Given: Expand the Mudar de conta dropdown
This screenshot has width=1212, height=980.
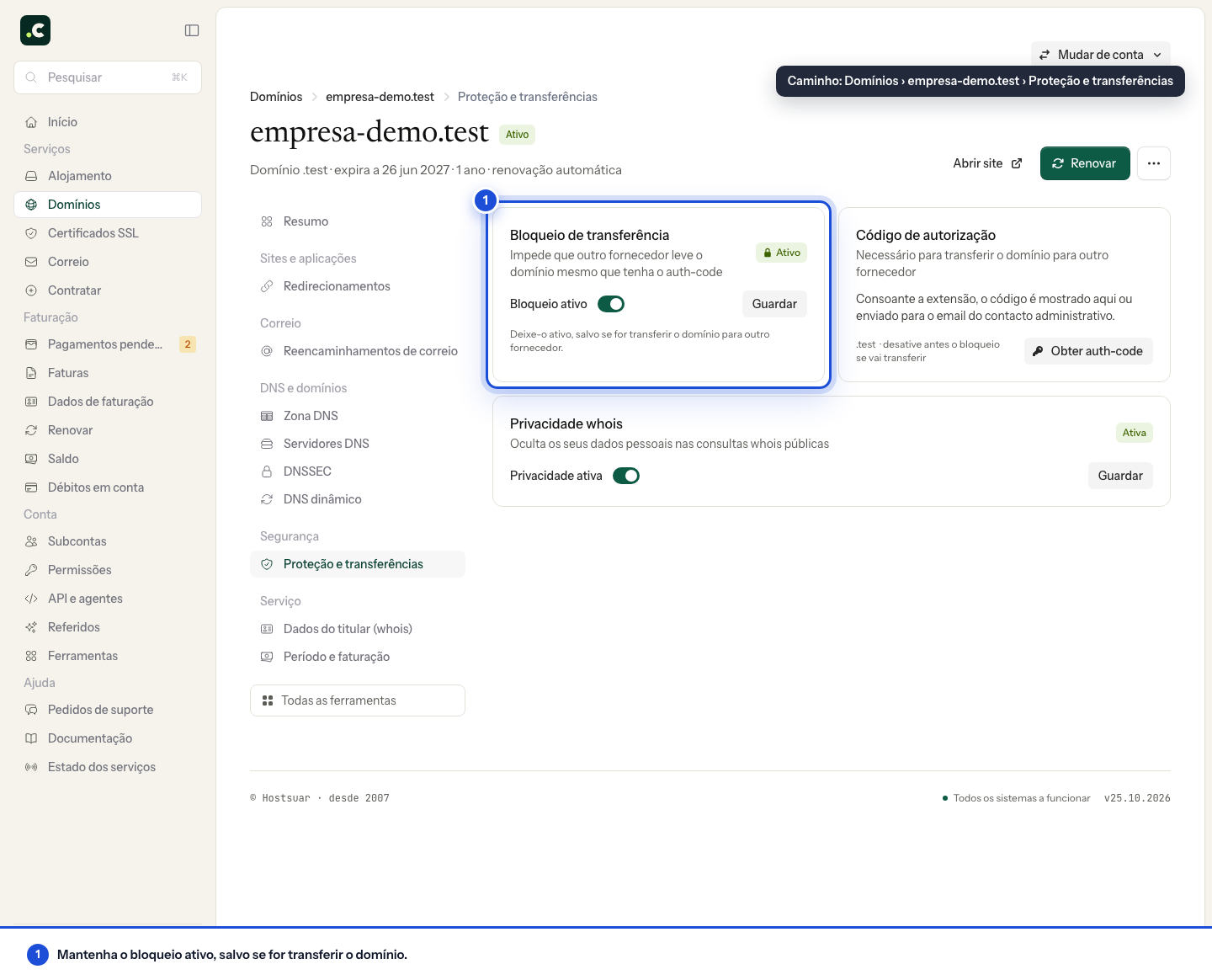Looking at the screenshot, I should (x=1101, y=55).
